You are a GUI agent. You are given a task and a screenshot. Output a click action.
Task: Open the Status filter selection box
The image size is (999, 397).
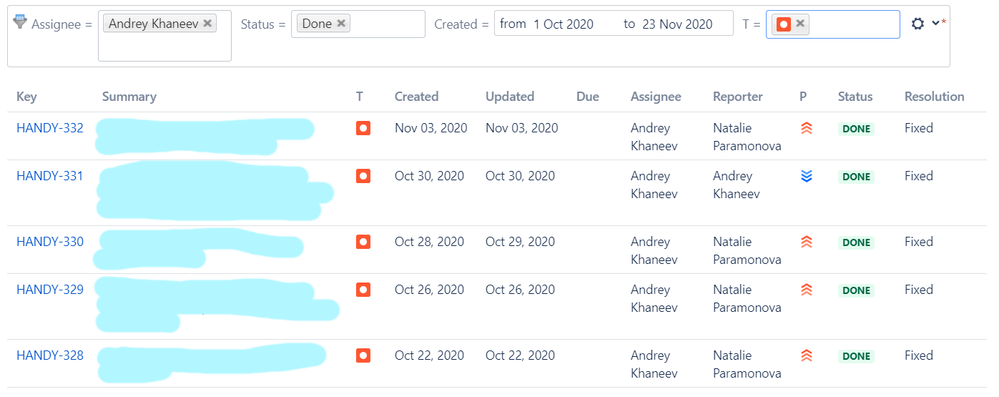[x=358, y=24]
